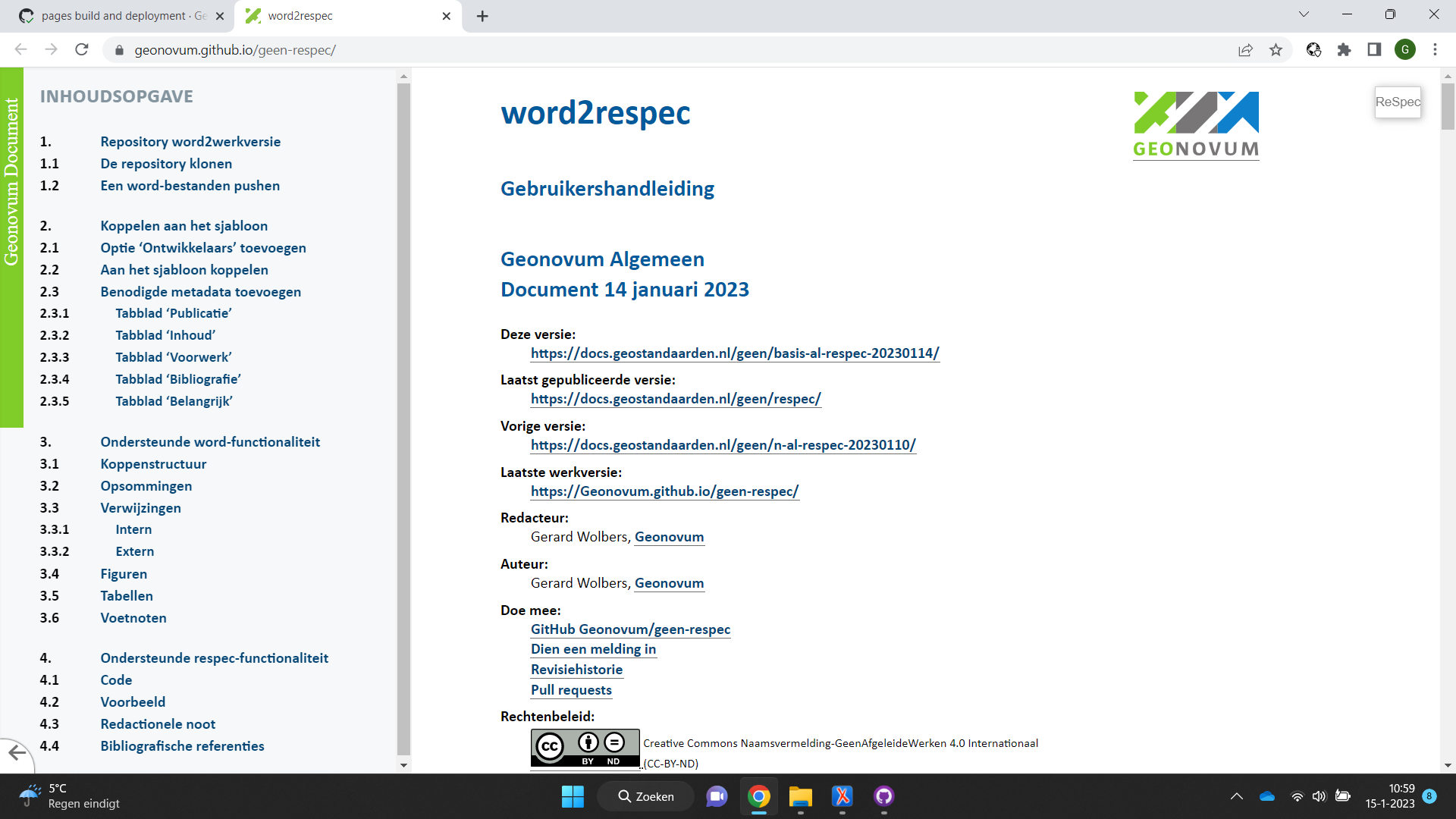1456x819 pixels.
Task: Collapse the sidebar with the arrow toggle
Action: tap(17, 753)
